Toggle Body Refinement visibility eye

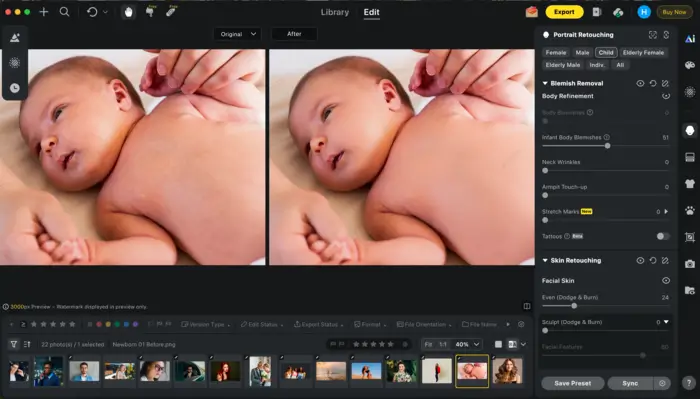tap(666, 96)
